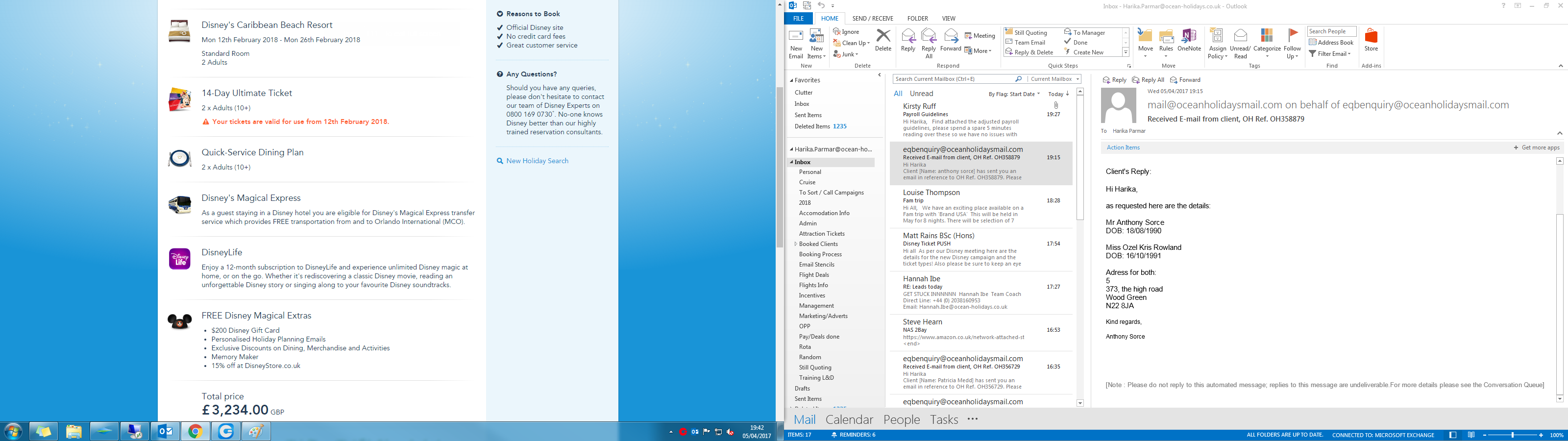
Task: Click the Reminders bell in the status bar
Action: click(x=834, y=435)
